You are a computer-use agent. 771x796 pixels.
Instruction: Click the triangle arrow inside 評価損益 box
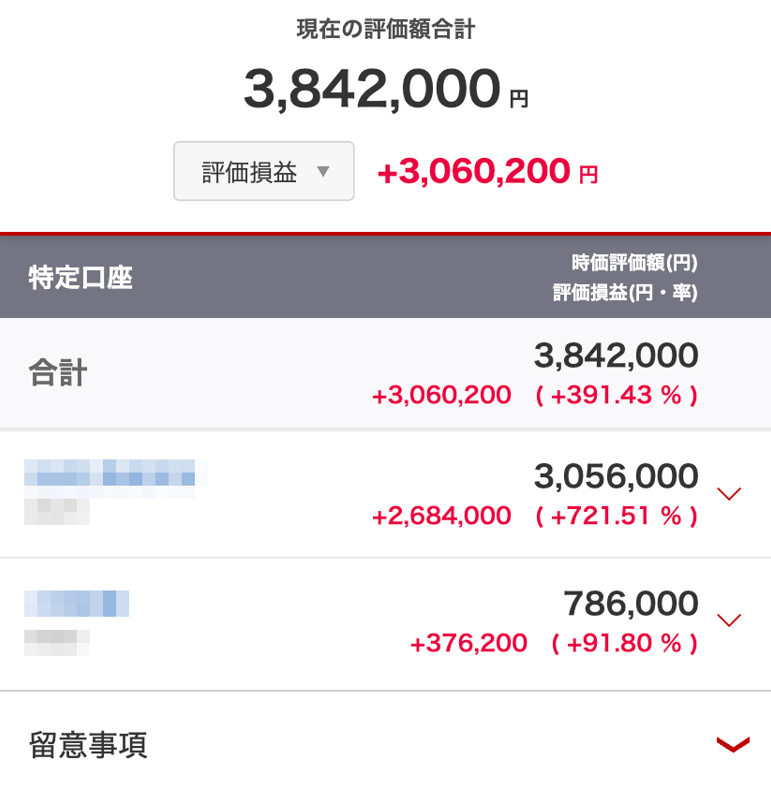[x=323, y=171]
